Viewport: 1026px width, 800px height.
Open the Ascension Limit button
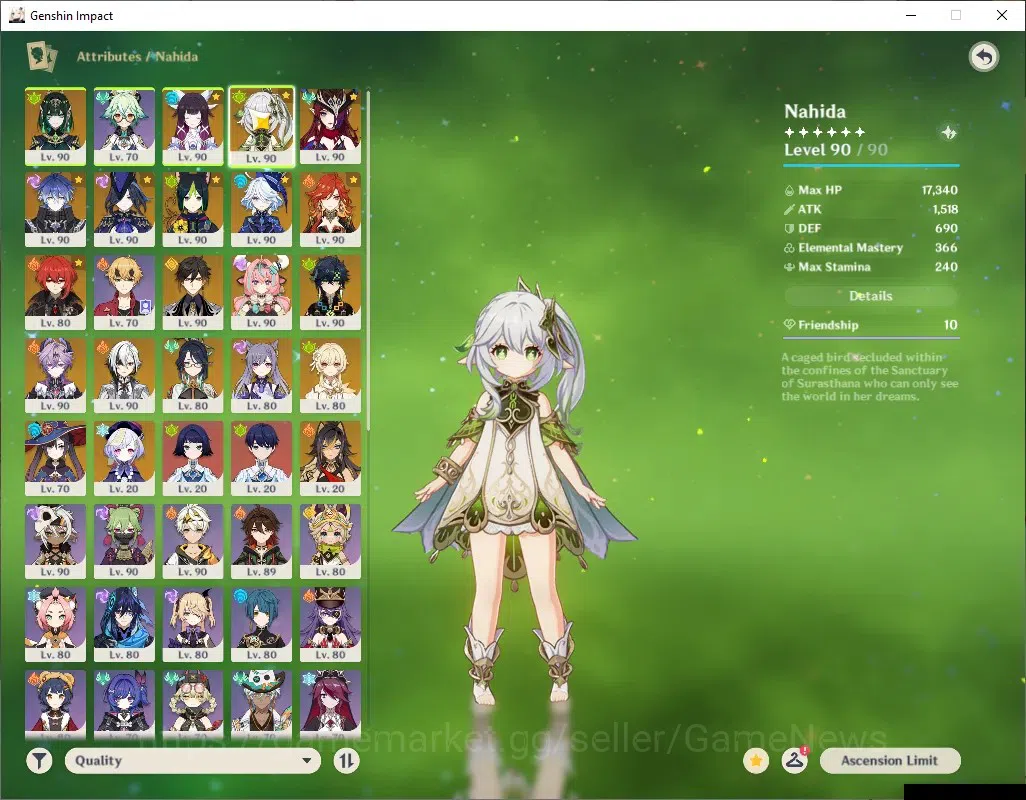click(890, 761)
